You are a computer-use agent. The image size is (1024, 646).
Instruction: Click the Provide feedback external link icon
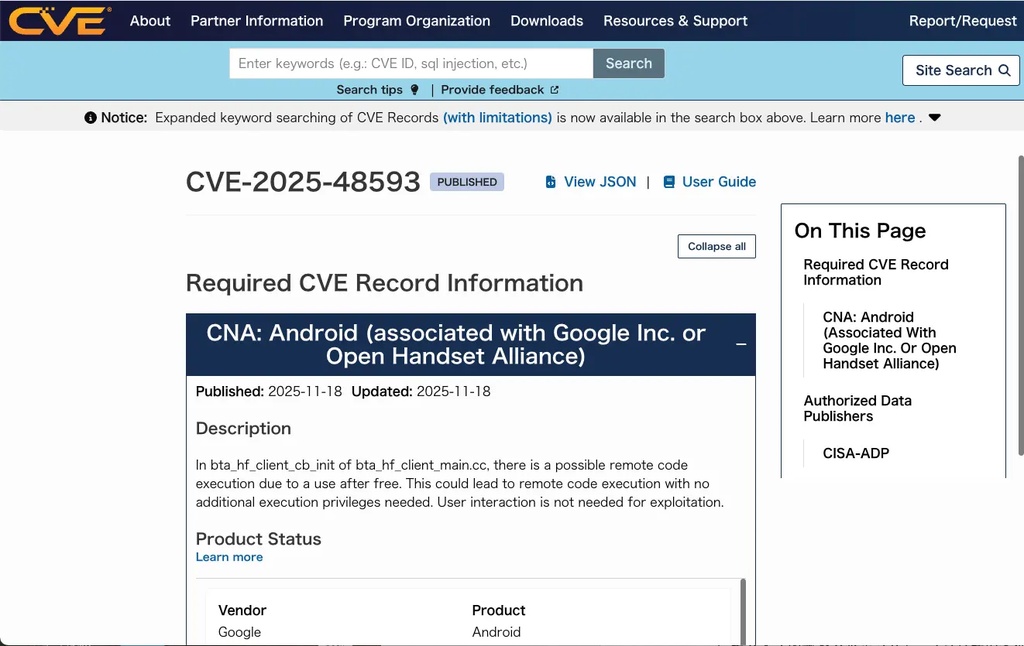554,90
